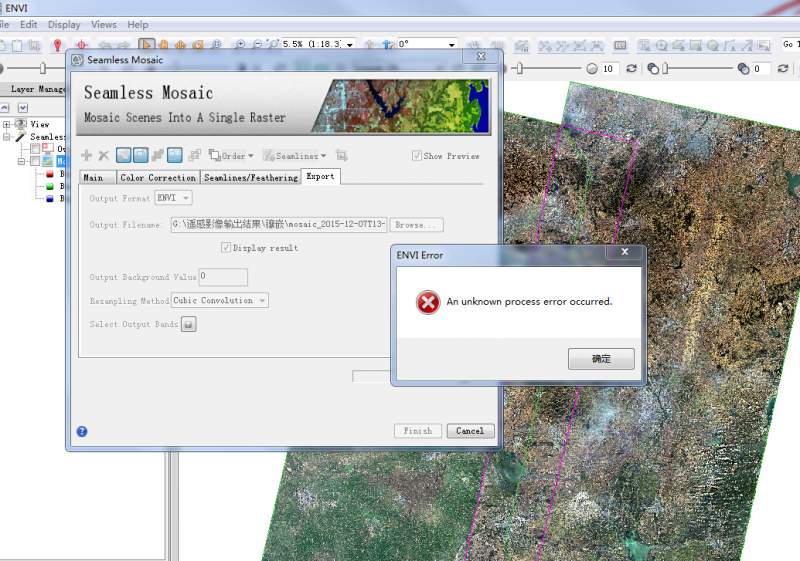Viewport: 800px width, 561px height.
Task: Click the Layer Manager panel header
Action: click(34, 89)
